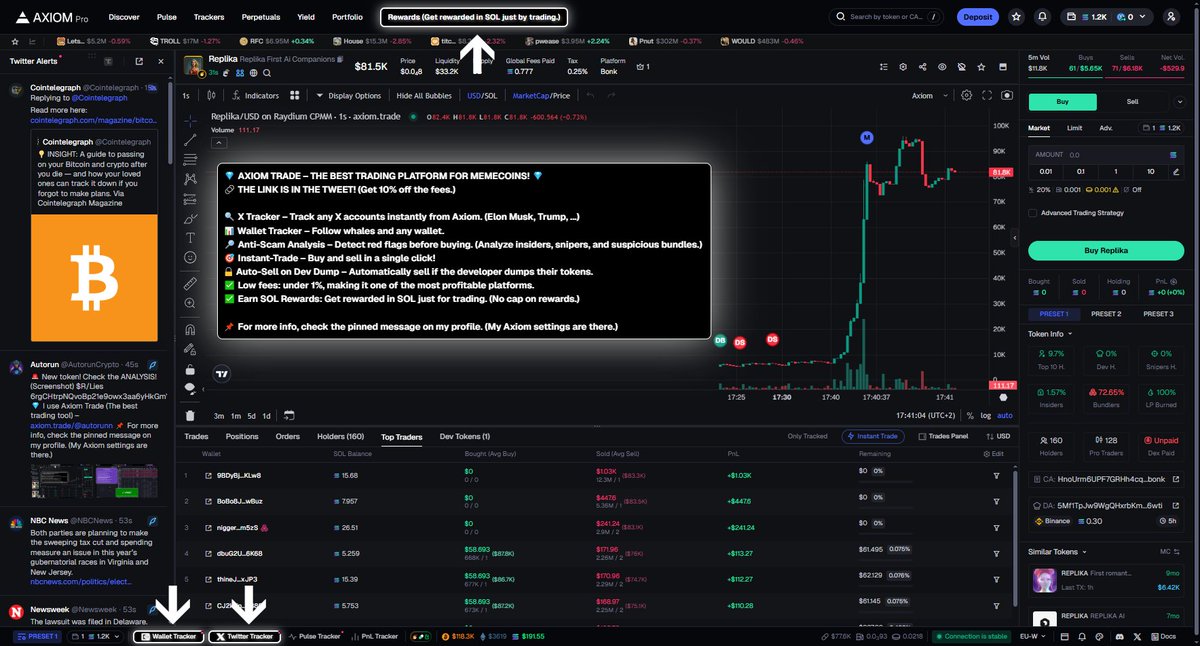
Task: Toggle Instant Trade mode
Action: (875, 436)
